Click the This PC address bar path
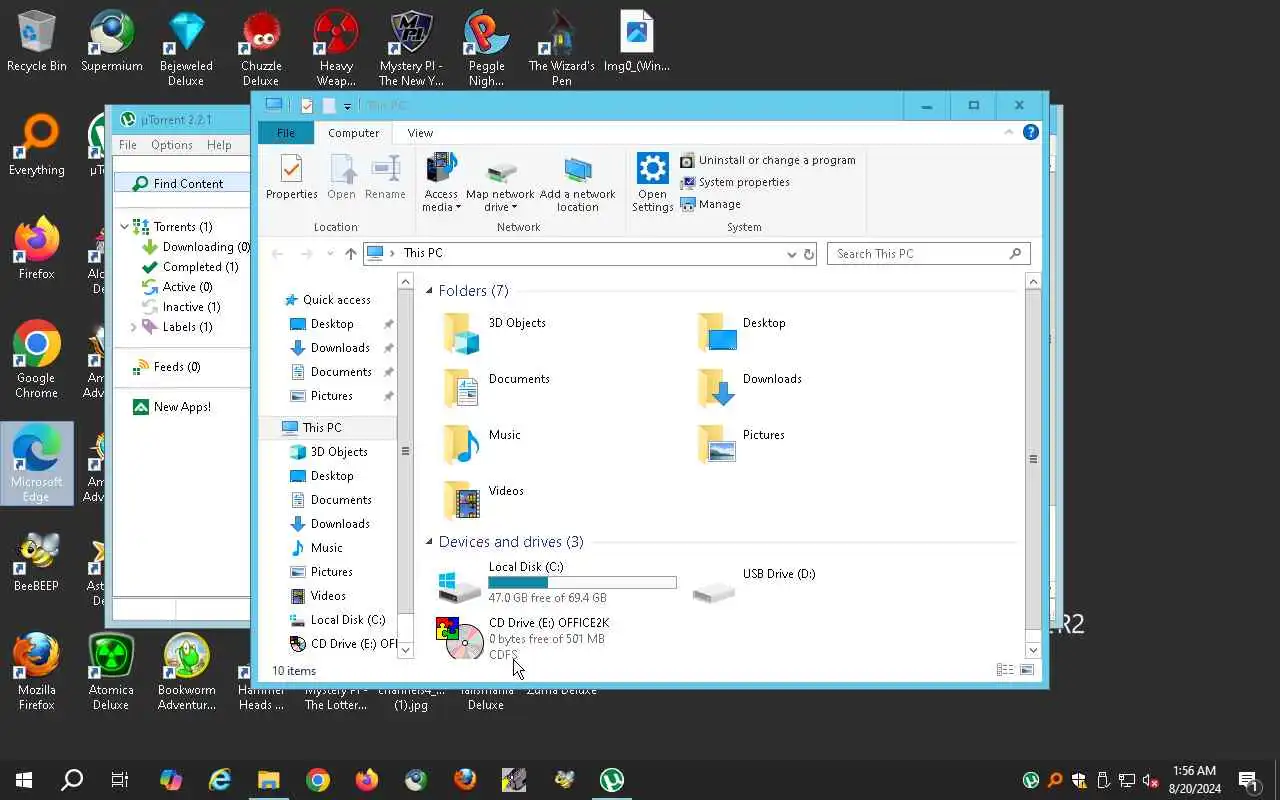The height and width of the screenshot is (800, 1280). (423, 254)
